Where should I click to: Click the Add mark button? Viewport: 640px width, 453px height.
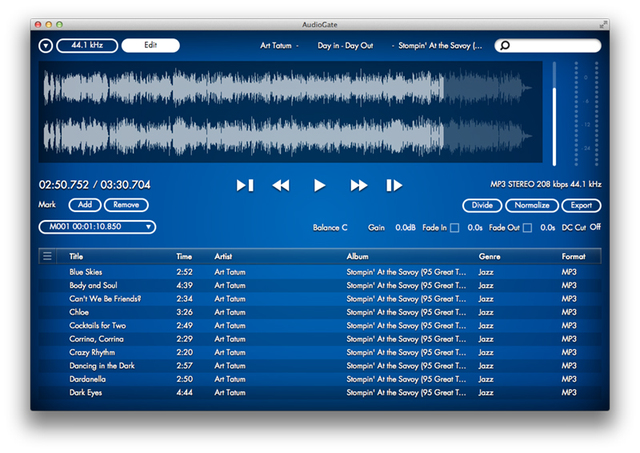tap(84, 204)
